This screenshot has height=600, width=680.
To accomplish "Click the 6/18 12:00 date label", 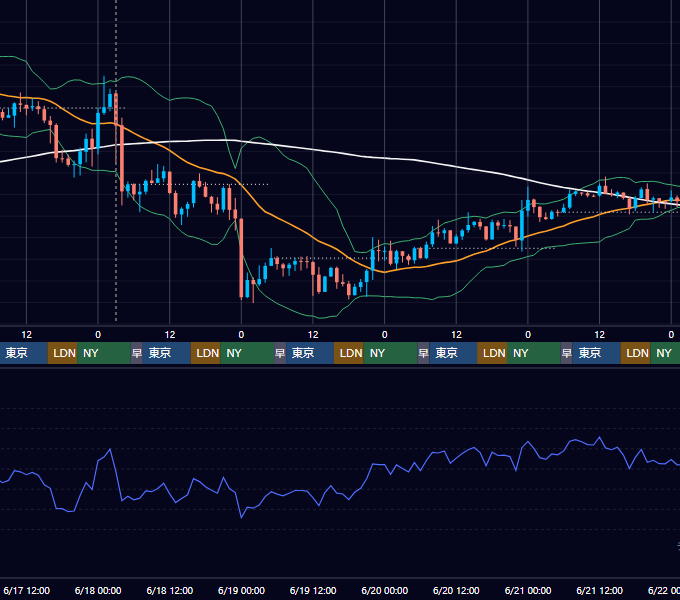I will pyautogui.click(x=170, y=590).
